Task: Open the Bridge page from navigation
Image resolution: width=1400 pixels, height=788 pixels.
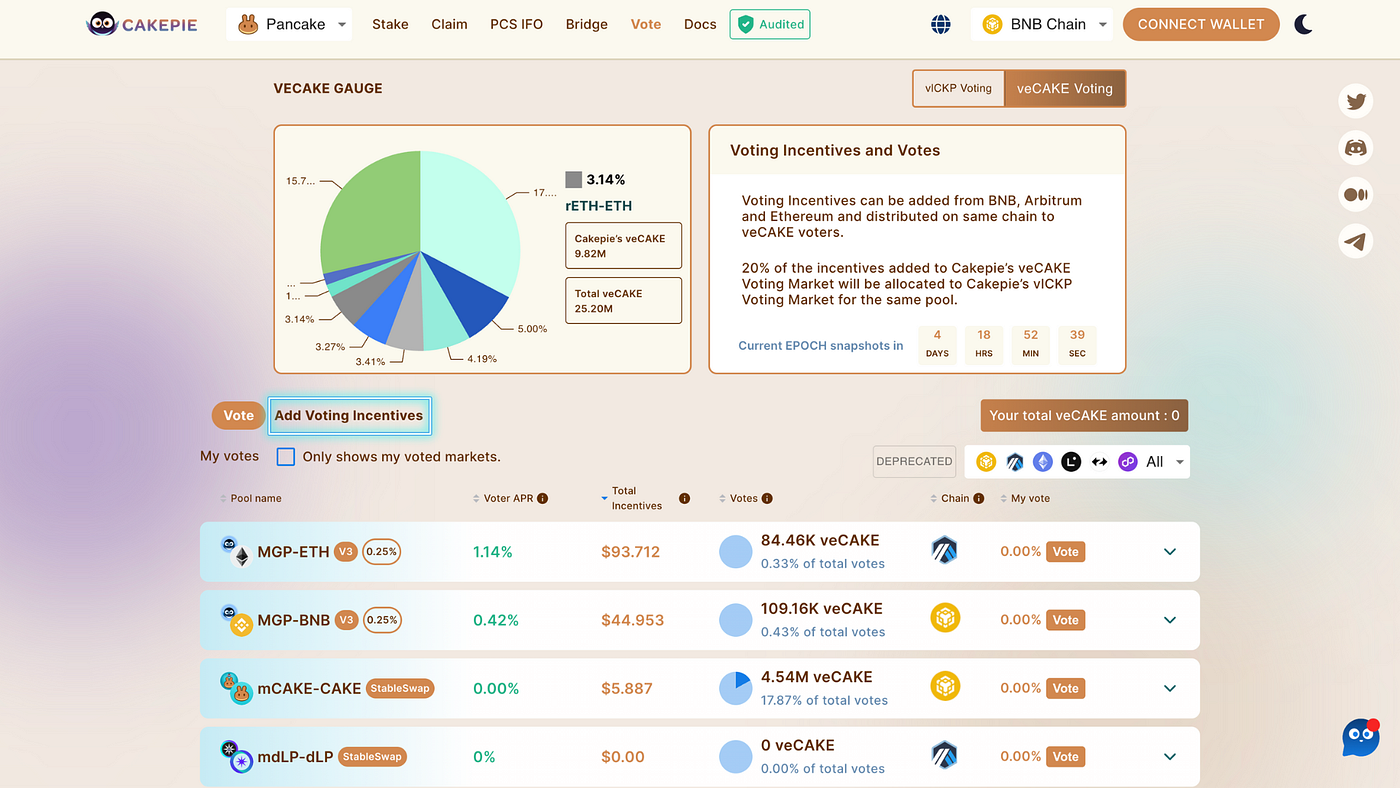Action: pos(587,25)
